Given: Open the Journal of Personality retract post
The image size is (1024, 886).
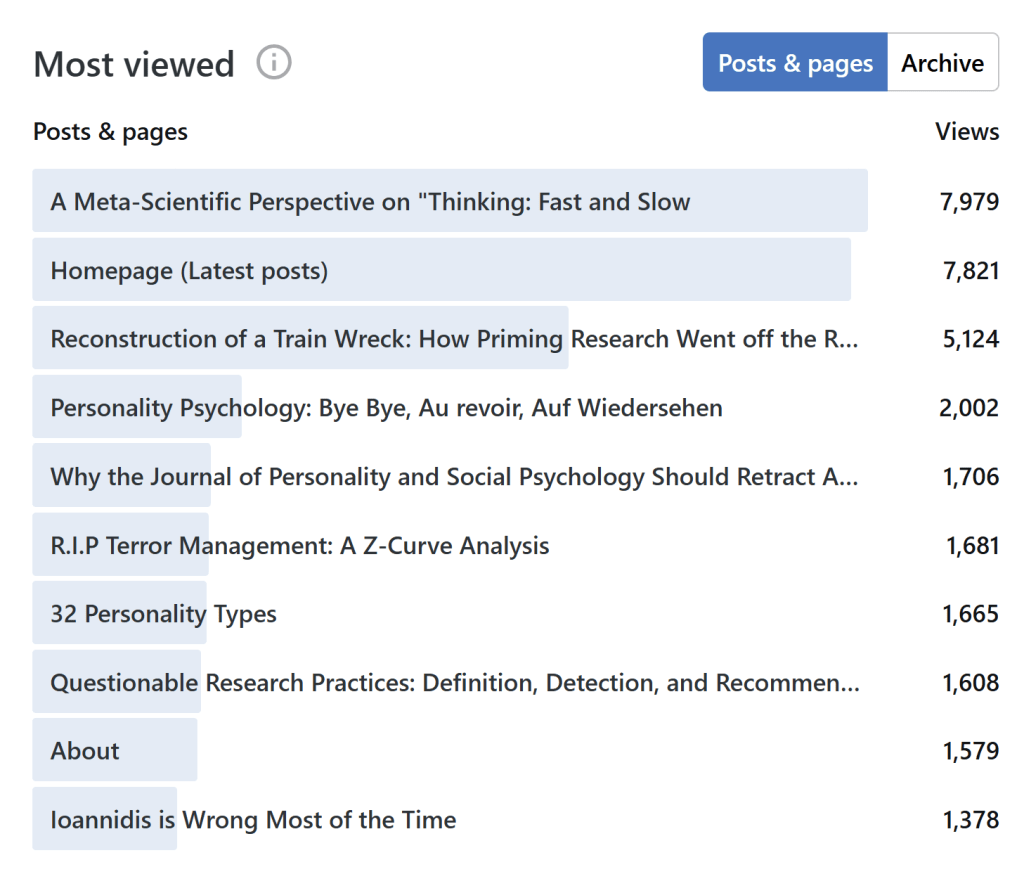Looking at the screenshot, I should coord(453,477).
